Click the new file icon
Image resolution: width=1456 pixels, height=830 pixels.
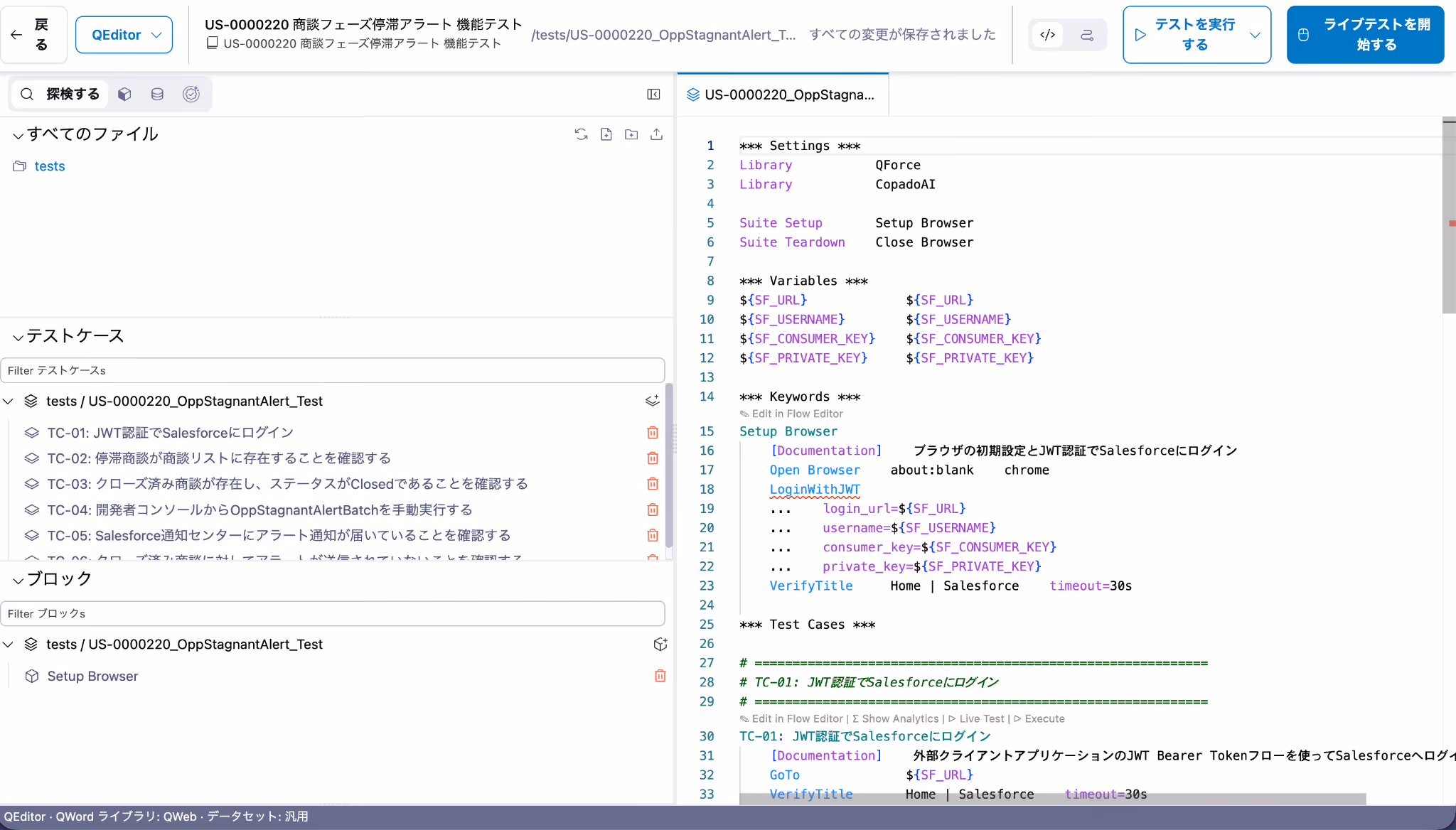click(606, 134)
